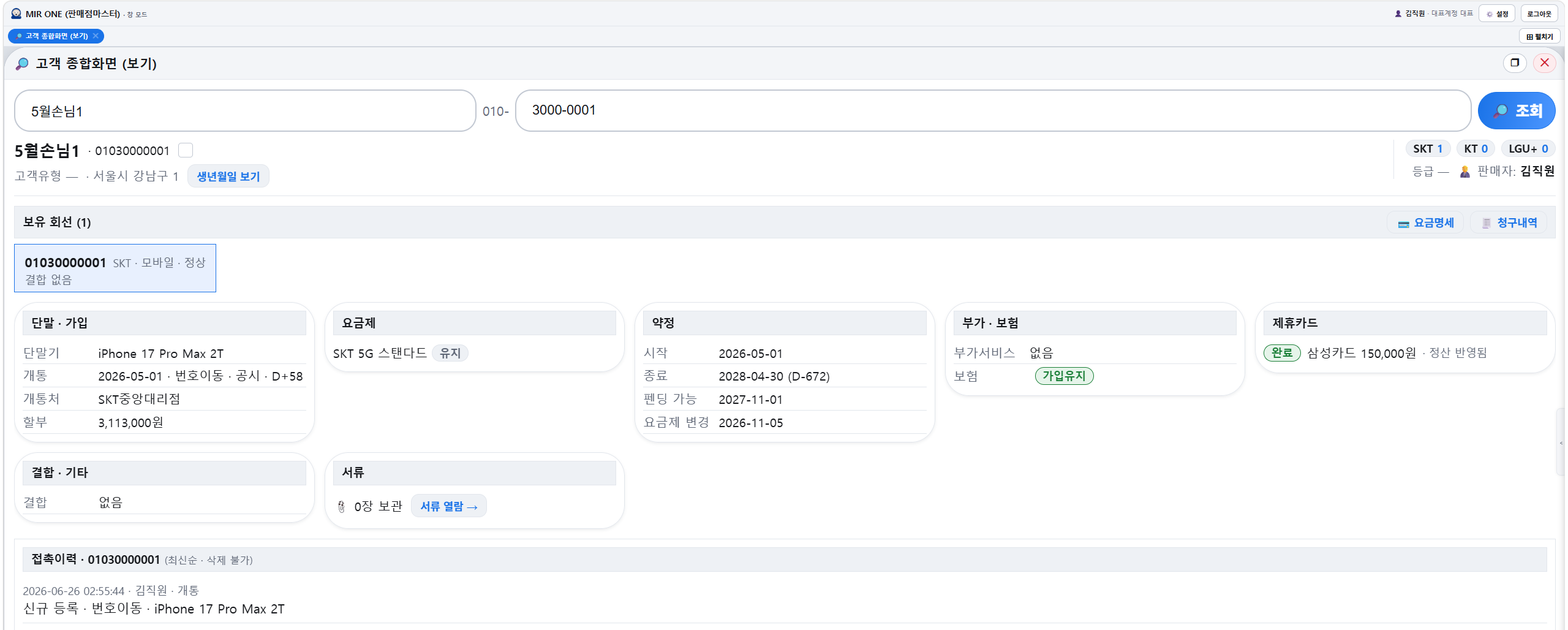Click the customer name field 5월손님1
Image resolution: width=1568 pixels, height=630 pixels.
(x=245, y=111)
